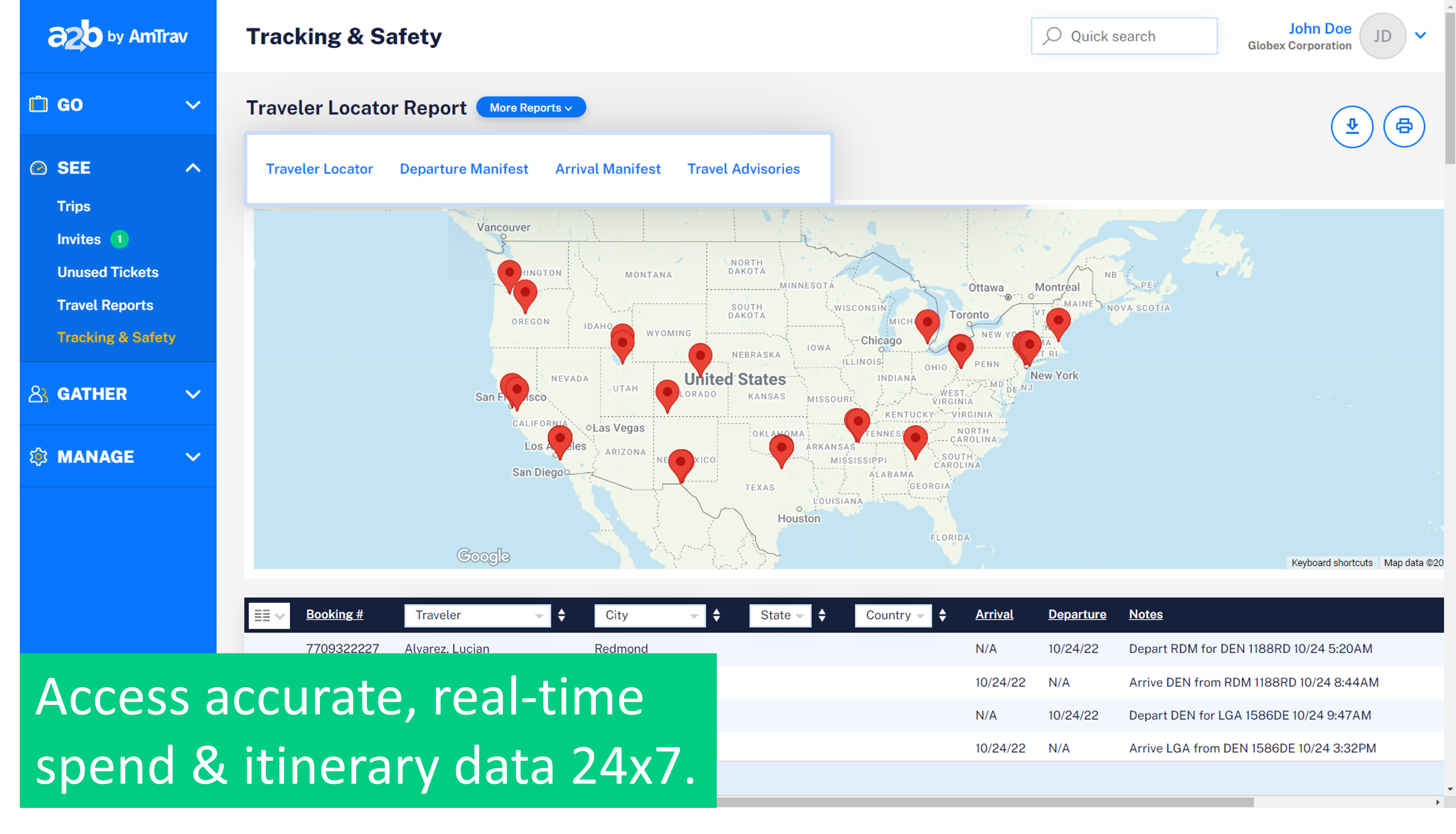Switch to the Travel Advisories tab
This screenshot has width=1456, height=834.
[x=743, y=168]
